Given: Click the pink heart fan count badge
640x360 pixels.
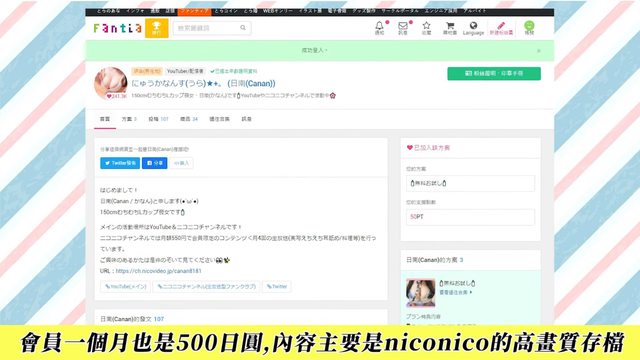Looking at the screenshot, I should tap(116, 96).
